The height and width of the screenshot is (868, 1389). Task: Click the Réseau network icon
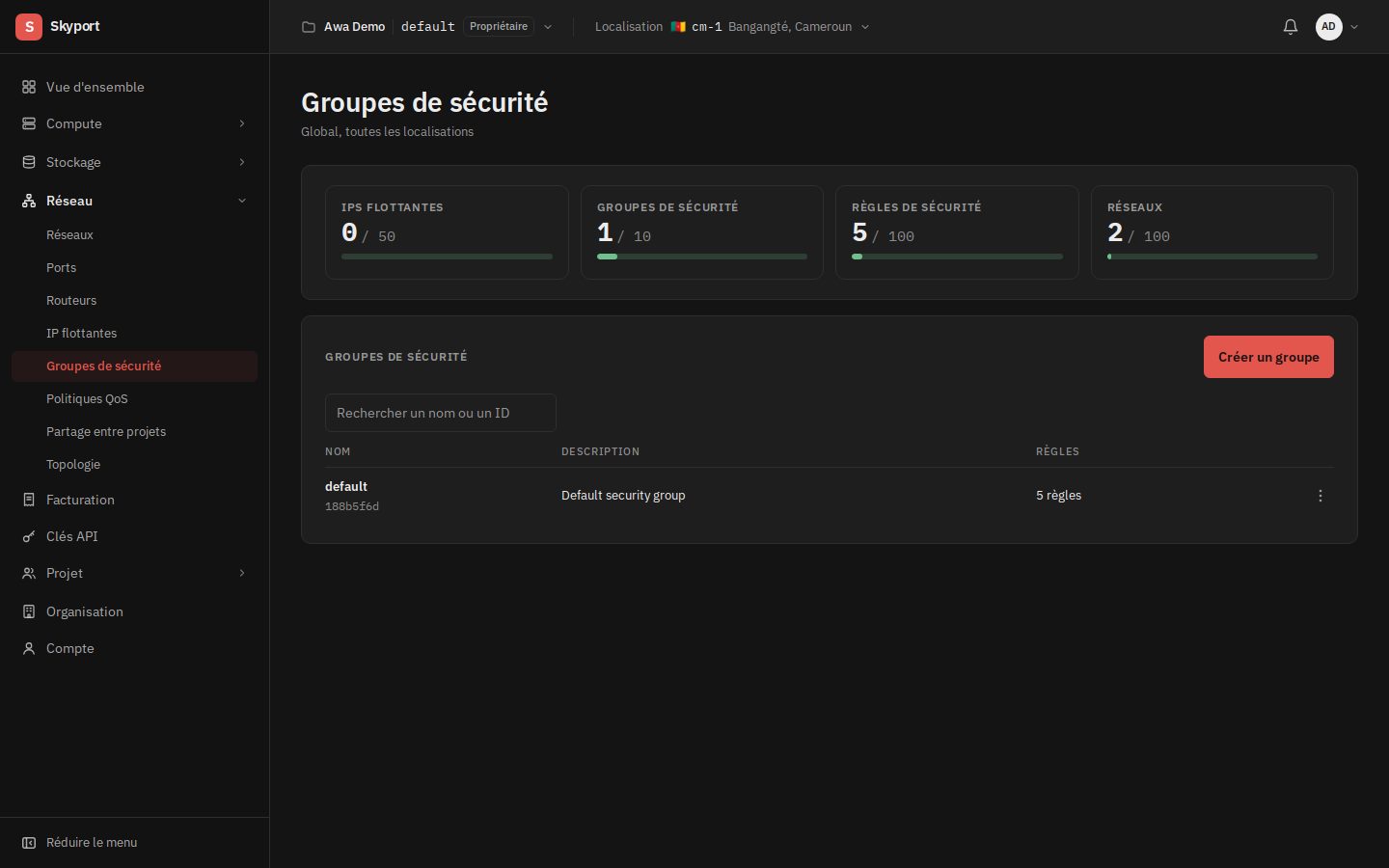(x=29, y=201)
